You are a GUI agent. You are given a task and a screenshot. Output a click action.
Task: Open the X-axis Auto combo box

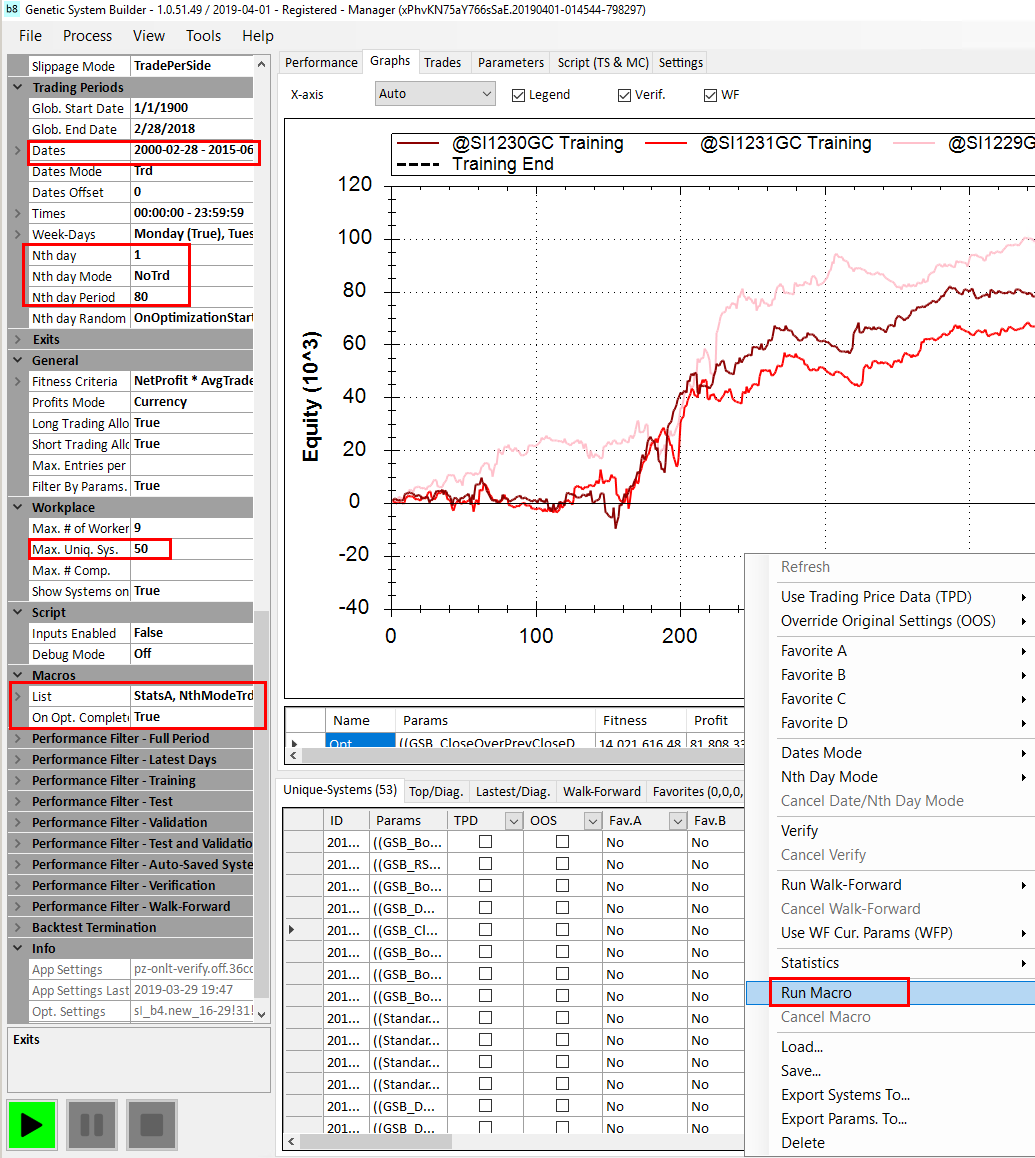[435, 94]
